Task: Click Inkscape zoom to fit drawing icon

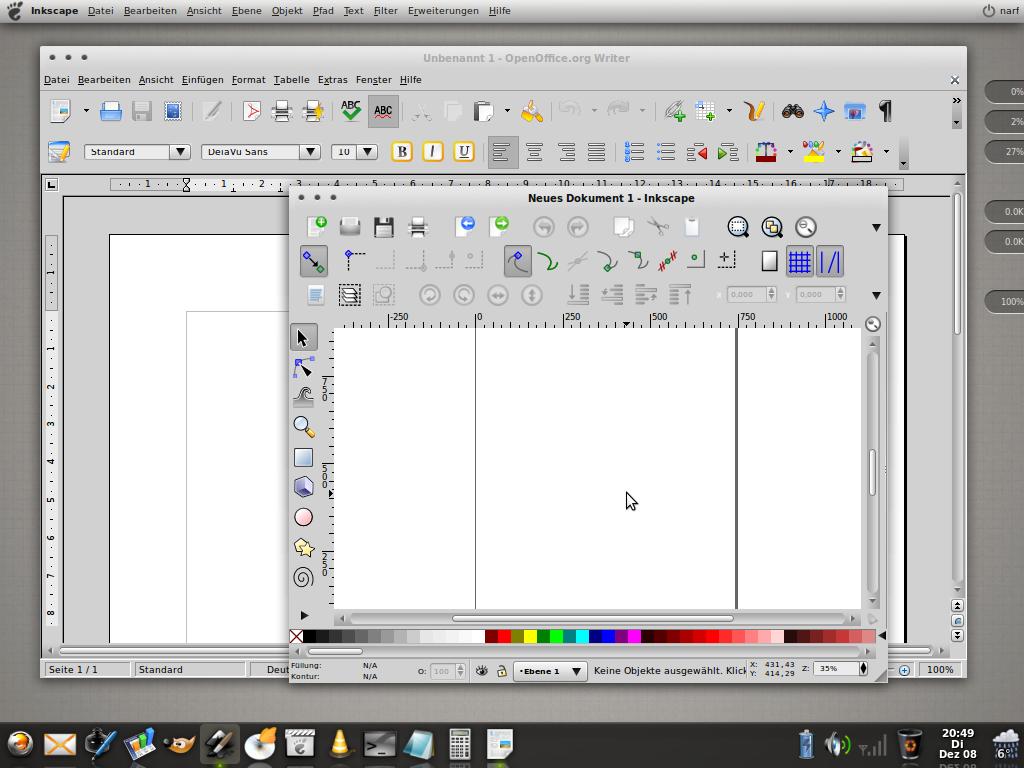Action: 772,227
